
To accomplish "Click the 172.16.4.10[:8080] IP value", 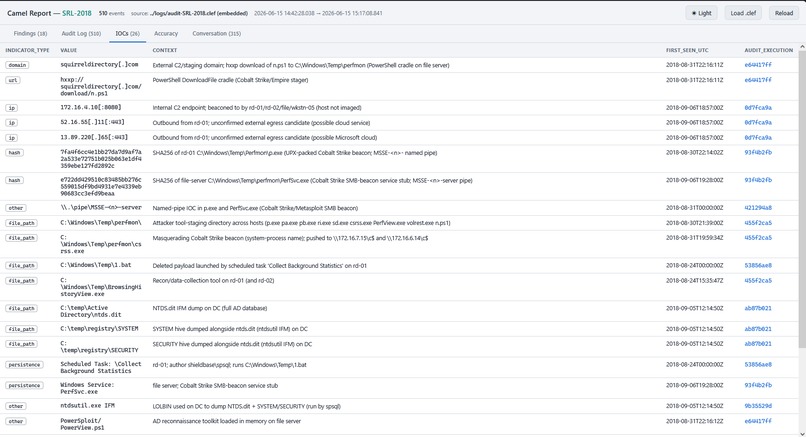I will click(x=90, y=107).
